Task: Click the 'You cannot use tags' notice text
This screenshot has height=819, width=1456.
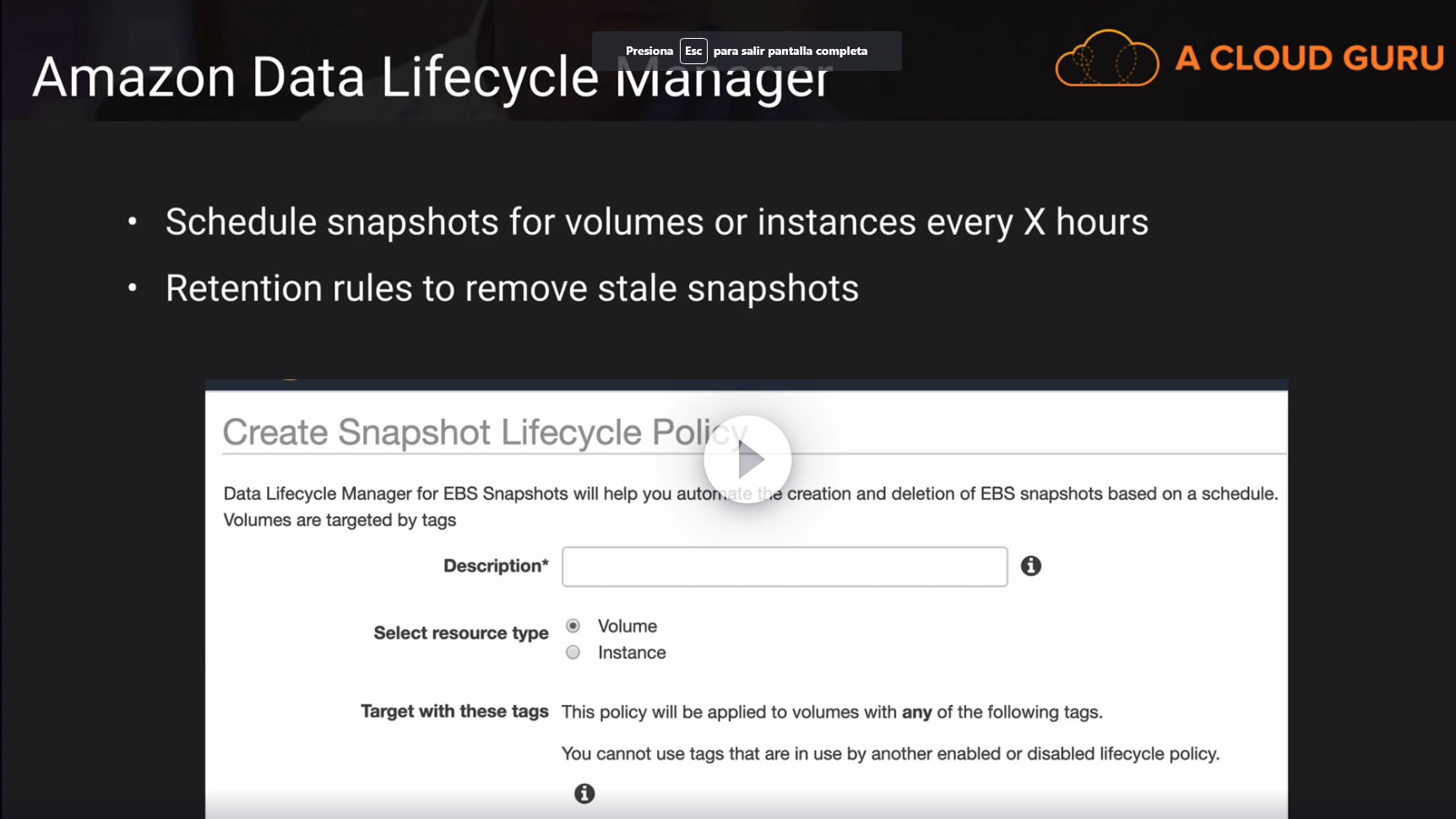Action: point(890,754)
